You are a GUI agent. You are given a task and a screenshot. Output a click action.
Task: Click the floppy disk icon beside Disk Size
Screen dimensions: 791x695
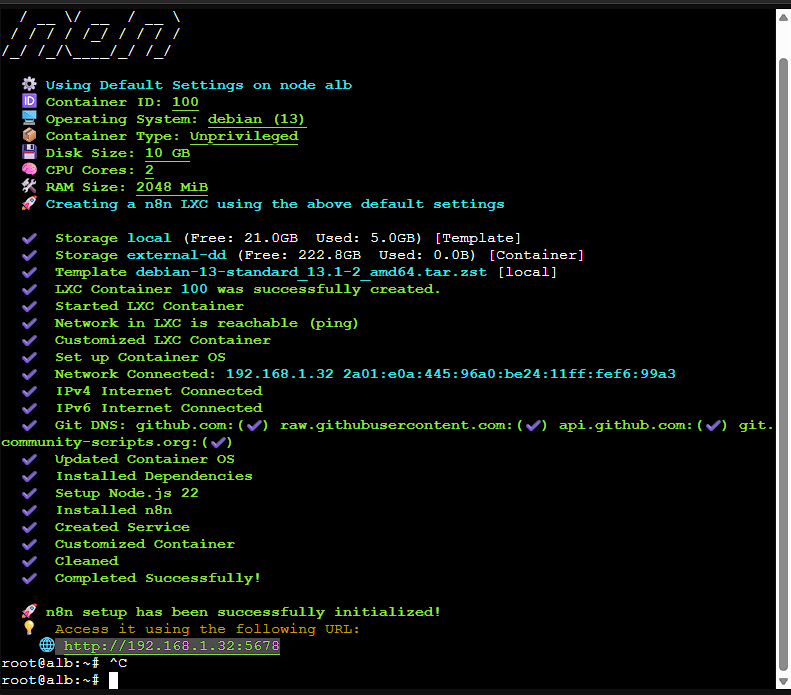coord(29,153)
